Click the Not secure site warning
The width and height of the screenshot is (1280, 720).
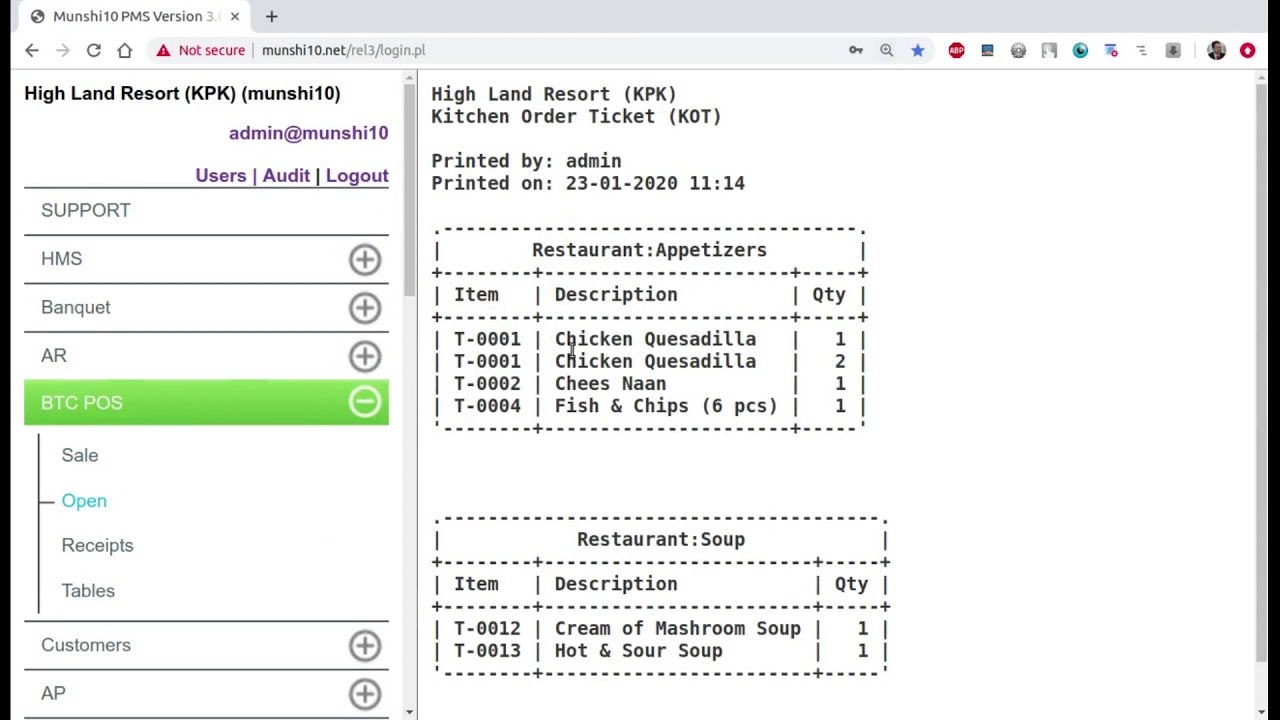point(200,50)
